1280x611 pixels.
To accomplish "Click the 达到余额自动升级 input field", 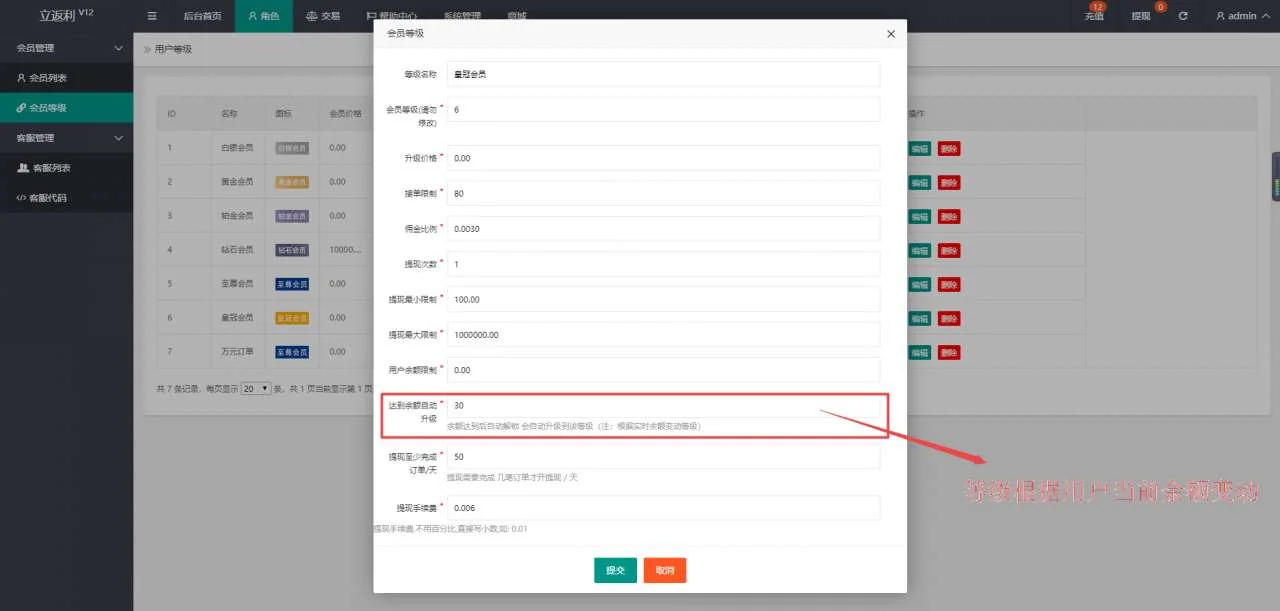I will (x=663, y=406).
